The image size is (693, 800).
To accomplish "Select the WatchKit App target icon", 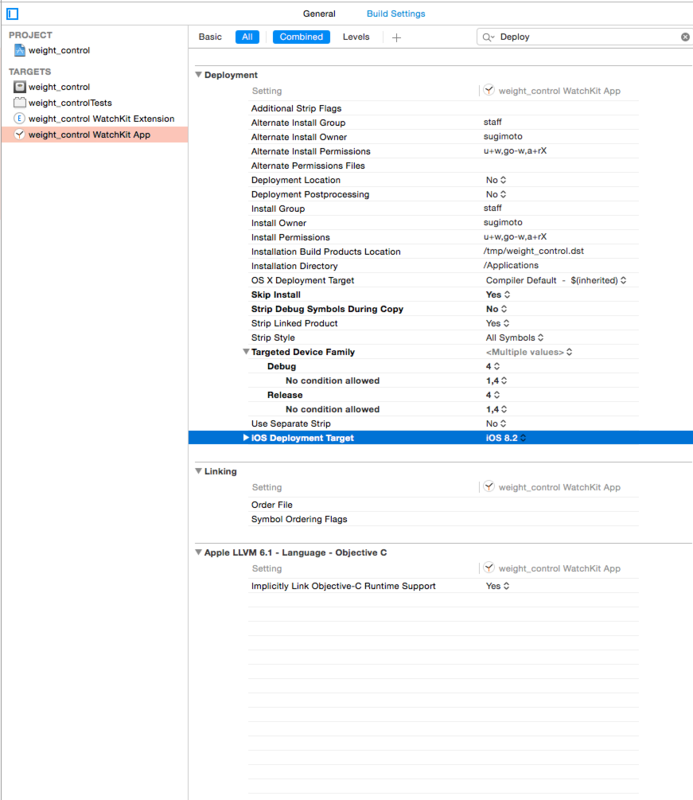I will tap(19, 135).
